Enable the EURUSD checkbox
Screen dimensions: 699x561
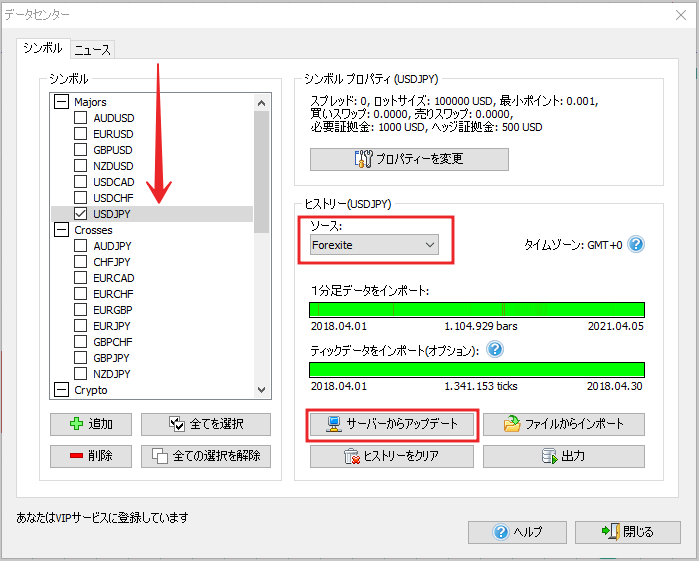pyautogui.click(x=80, y=134)
